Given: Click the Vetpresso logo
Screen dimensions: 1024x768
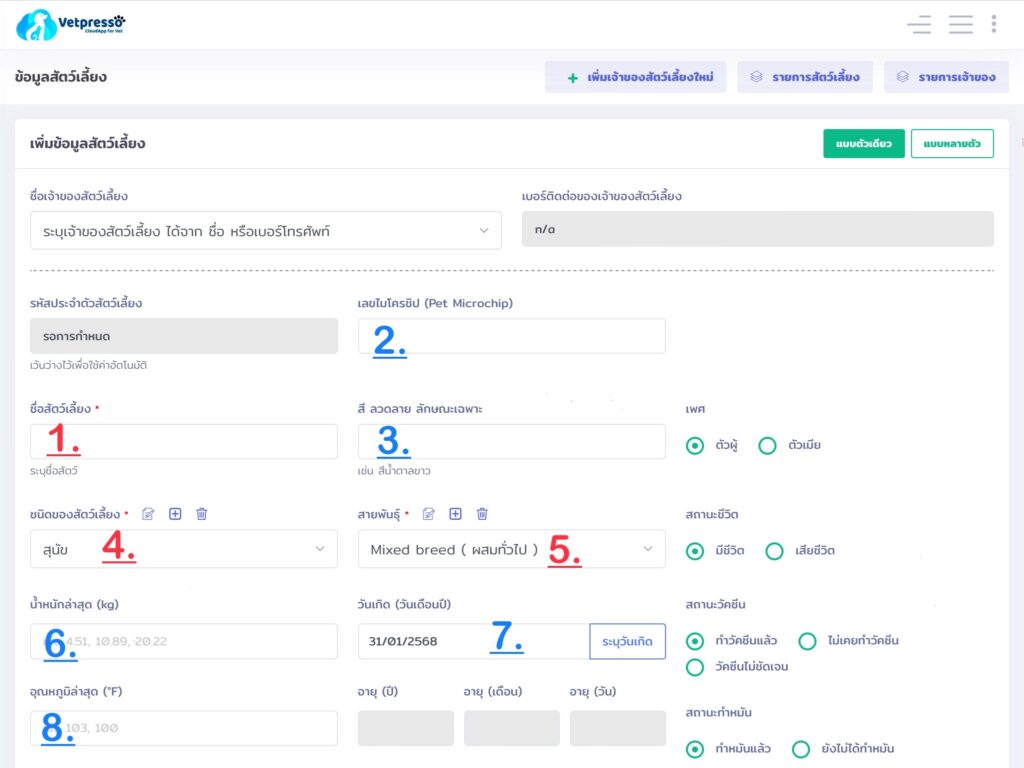Looking at the screenshot, I should (71, 25).
